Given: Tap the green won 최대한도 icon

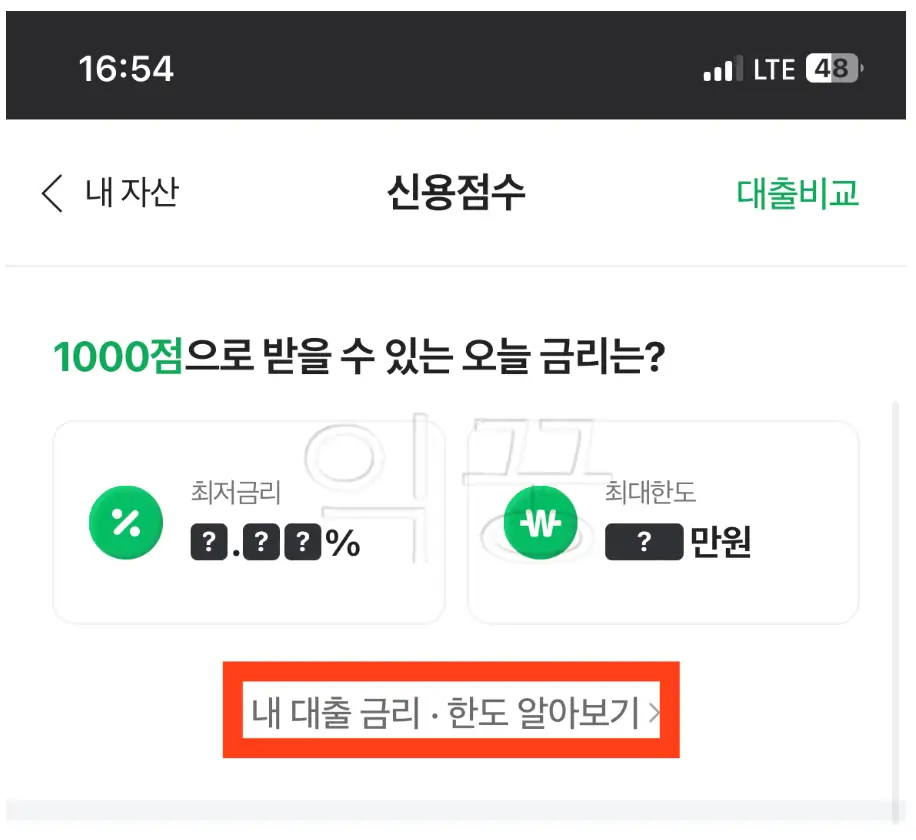Looking at the screenshot, I should click(541, 522).
